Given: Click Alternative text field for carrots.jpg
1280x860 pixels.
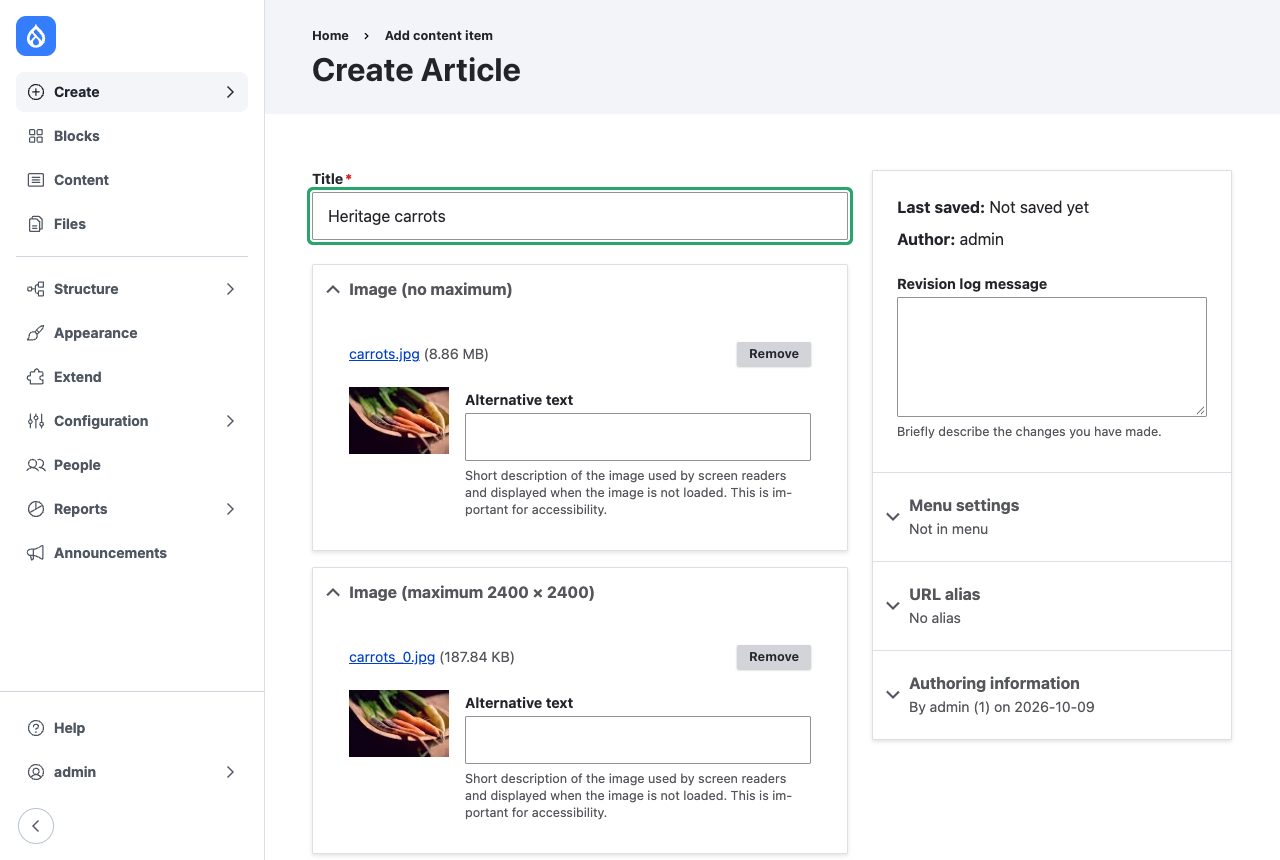Looking at the screenshot, I should (638, 437).
